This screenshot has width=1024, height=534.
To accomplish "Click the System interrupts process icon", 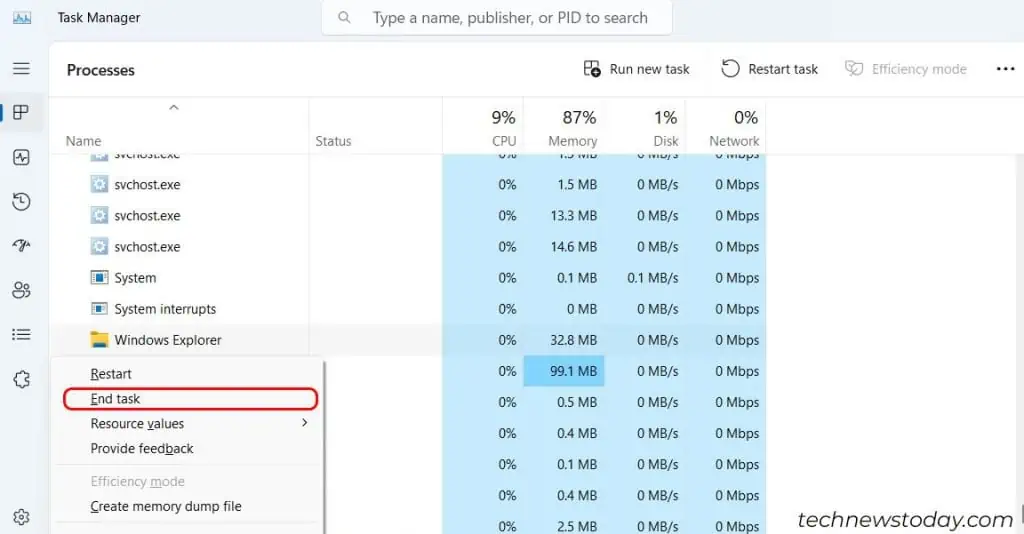I will (99, 309).
